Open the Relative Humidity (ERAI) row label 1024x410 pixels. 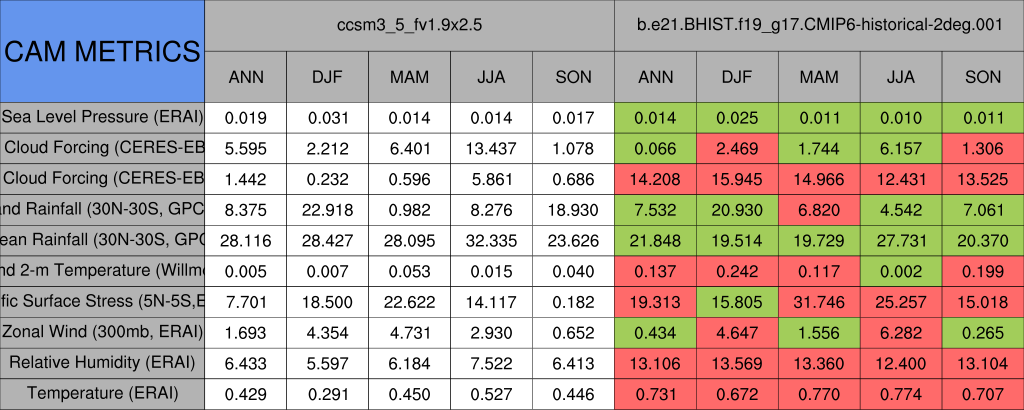click(x=102, y=363)
